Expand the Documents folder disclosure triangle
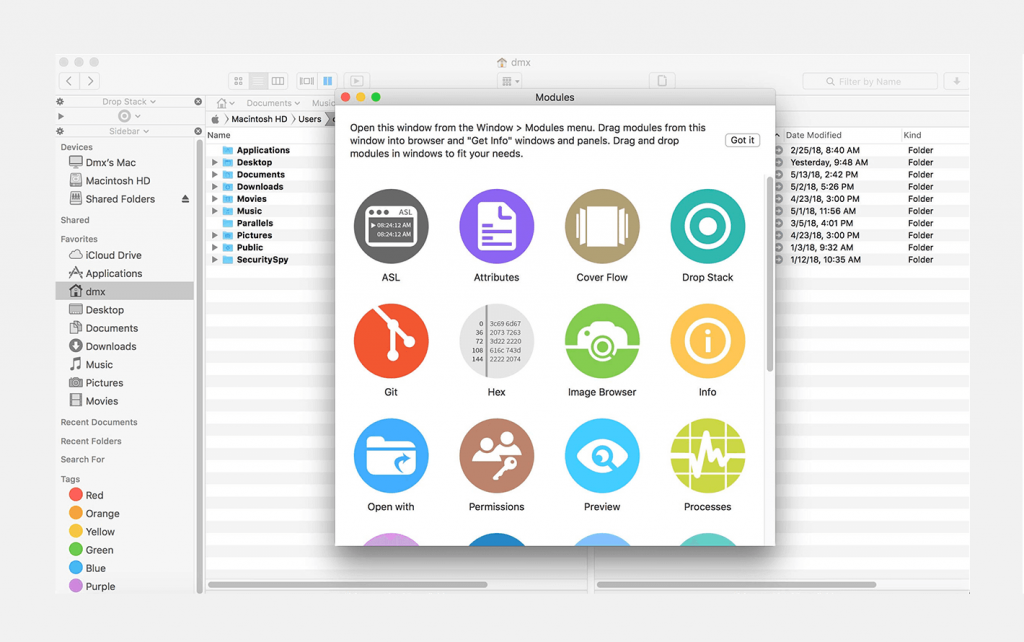 point(214,174)
